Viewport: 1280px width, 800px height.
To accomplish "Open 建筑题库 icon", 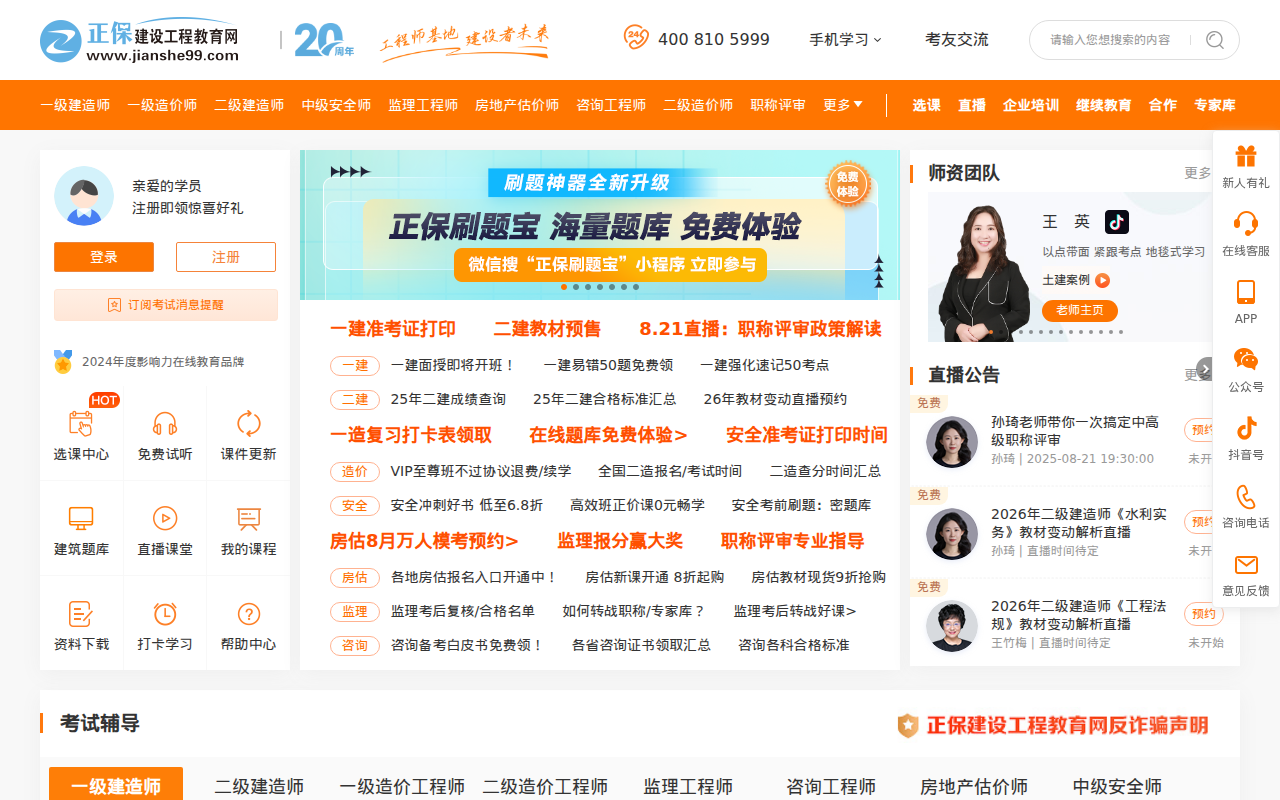I will [x=81, y=518].
